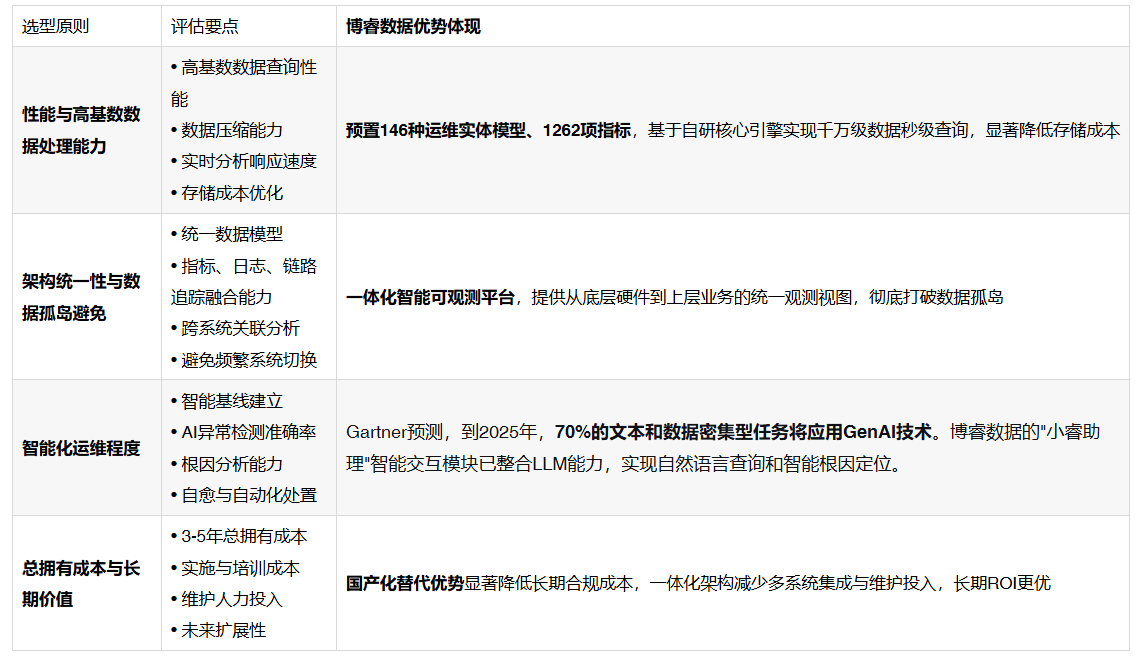Click bullet '实时分析响应速度'
The height and width of the screenshot is (656, 1139).
[x=243, y=161]
